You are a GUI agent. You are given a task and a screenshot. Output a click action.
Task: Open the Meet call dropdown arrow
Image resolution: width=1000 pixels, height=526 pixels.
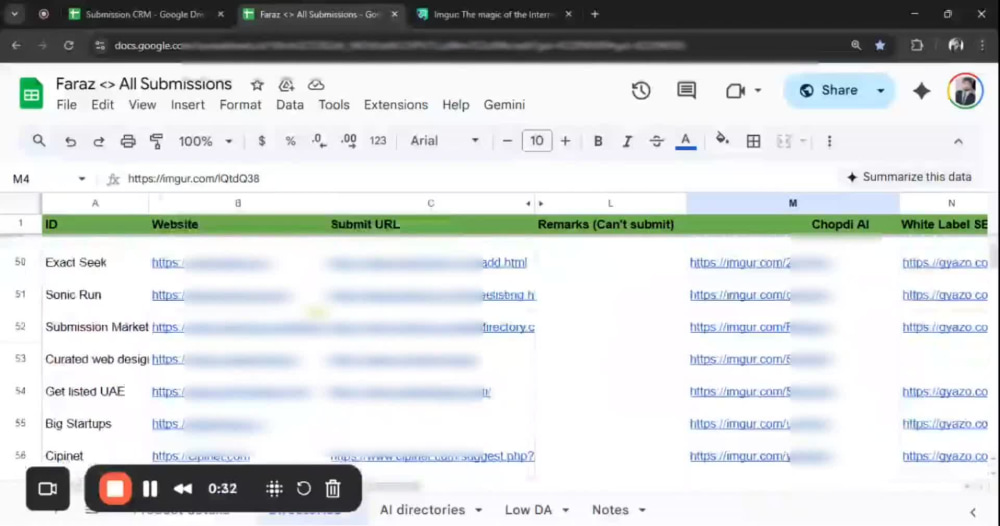758,91
